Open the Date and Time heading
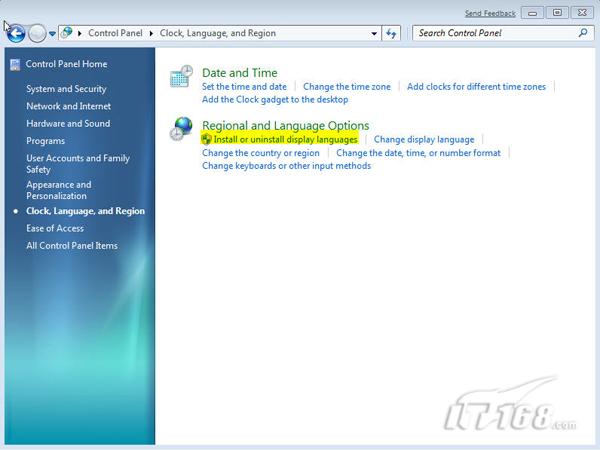The image size is (600, 450). pos(240,73)
